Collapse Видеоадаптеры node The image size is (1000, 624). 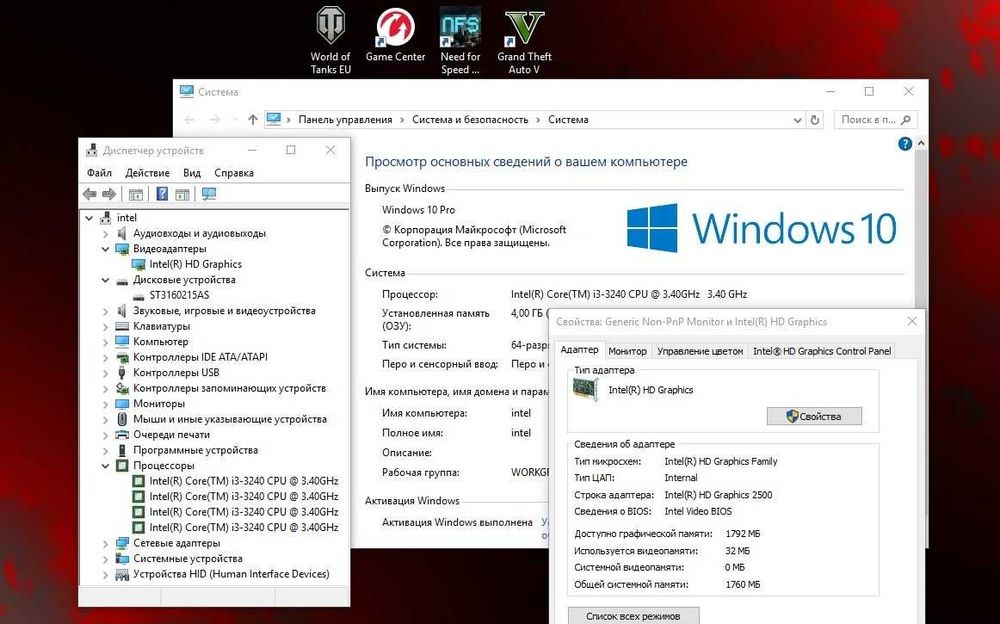105,249
